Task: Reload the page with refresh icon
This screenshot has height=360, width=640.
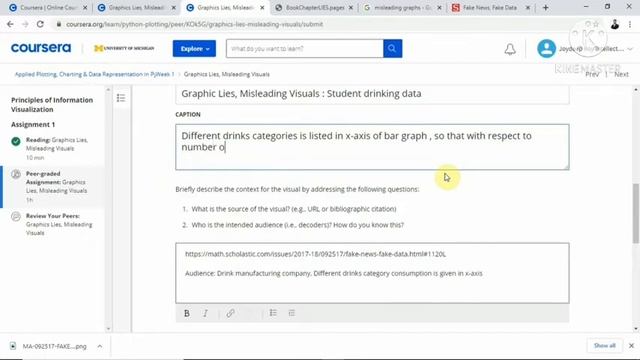Action: [40, 24]
